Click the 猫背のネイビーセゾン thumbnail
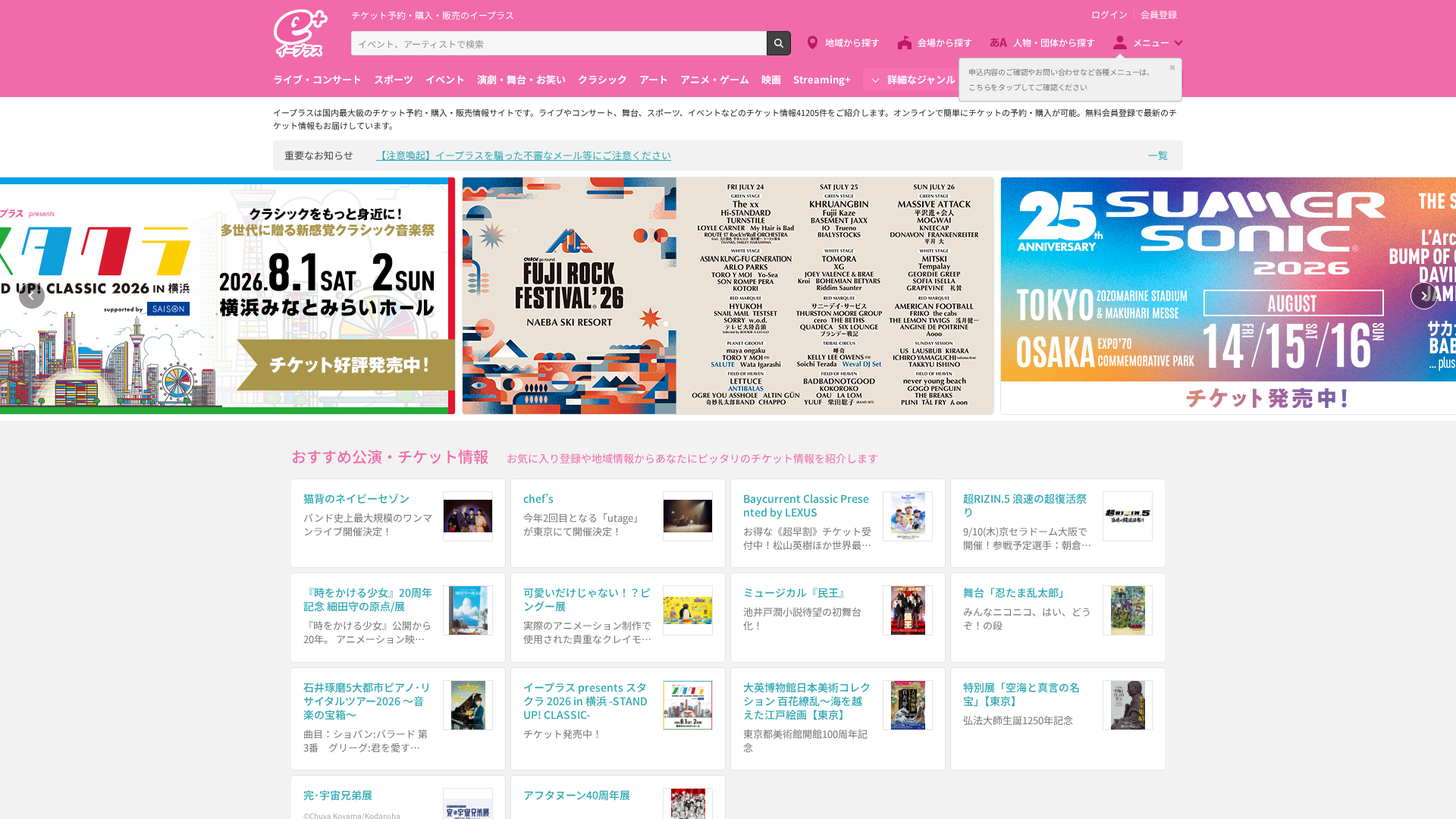1456x819 pixels. coord(468,516)
